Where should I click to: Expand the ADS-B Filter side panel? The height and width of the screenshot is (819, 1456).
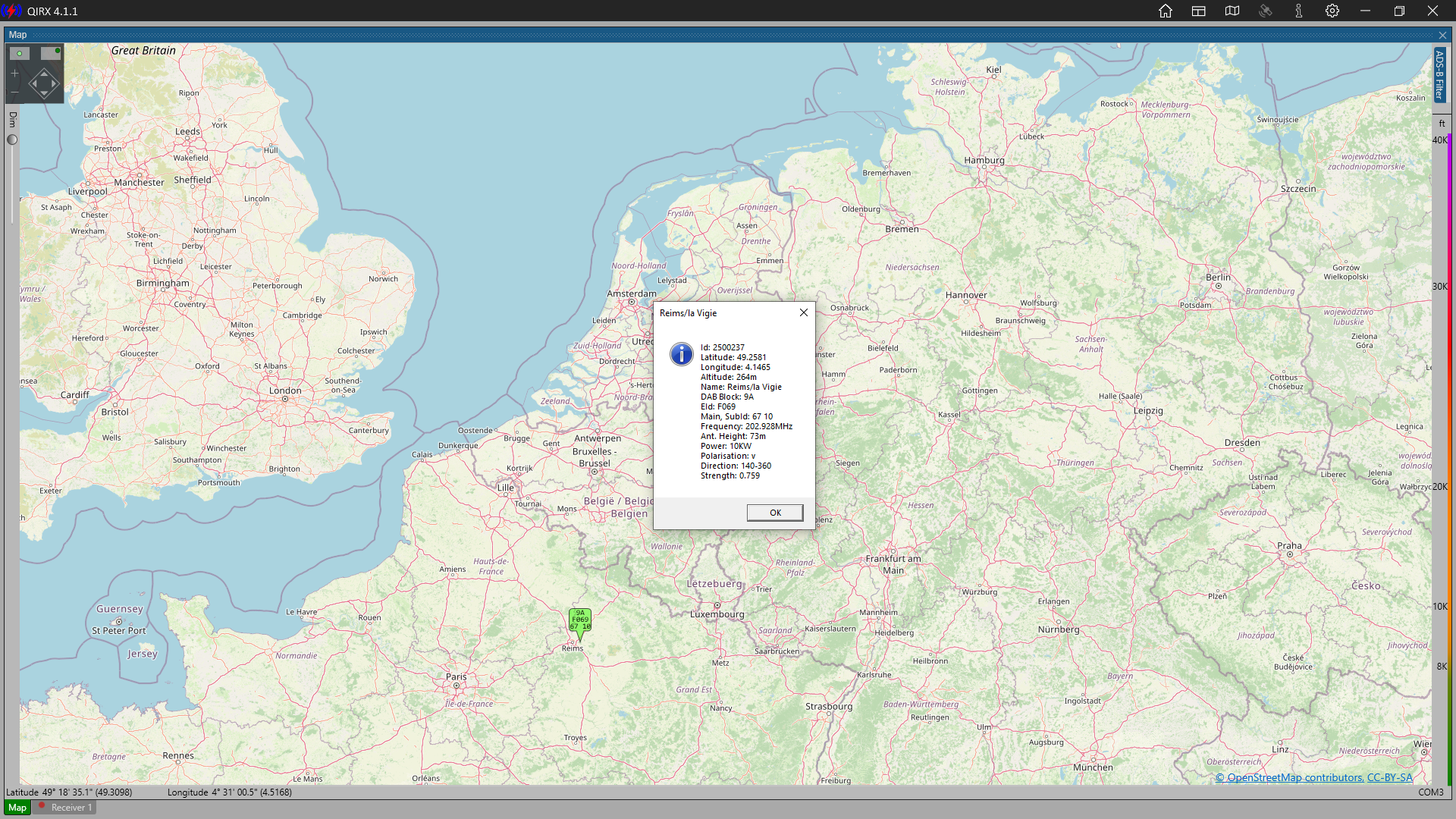(x=1439, y=74)
